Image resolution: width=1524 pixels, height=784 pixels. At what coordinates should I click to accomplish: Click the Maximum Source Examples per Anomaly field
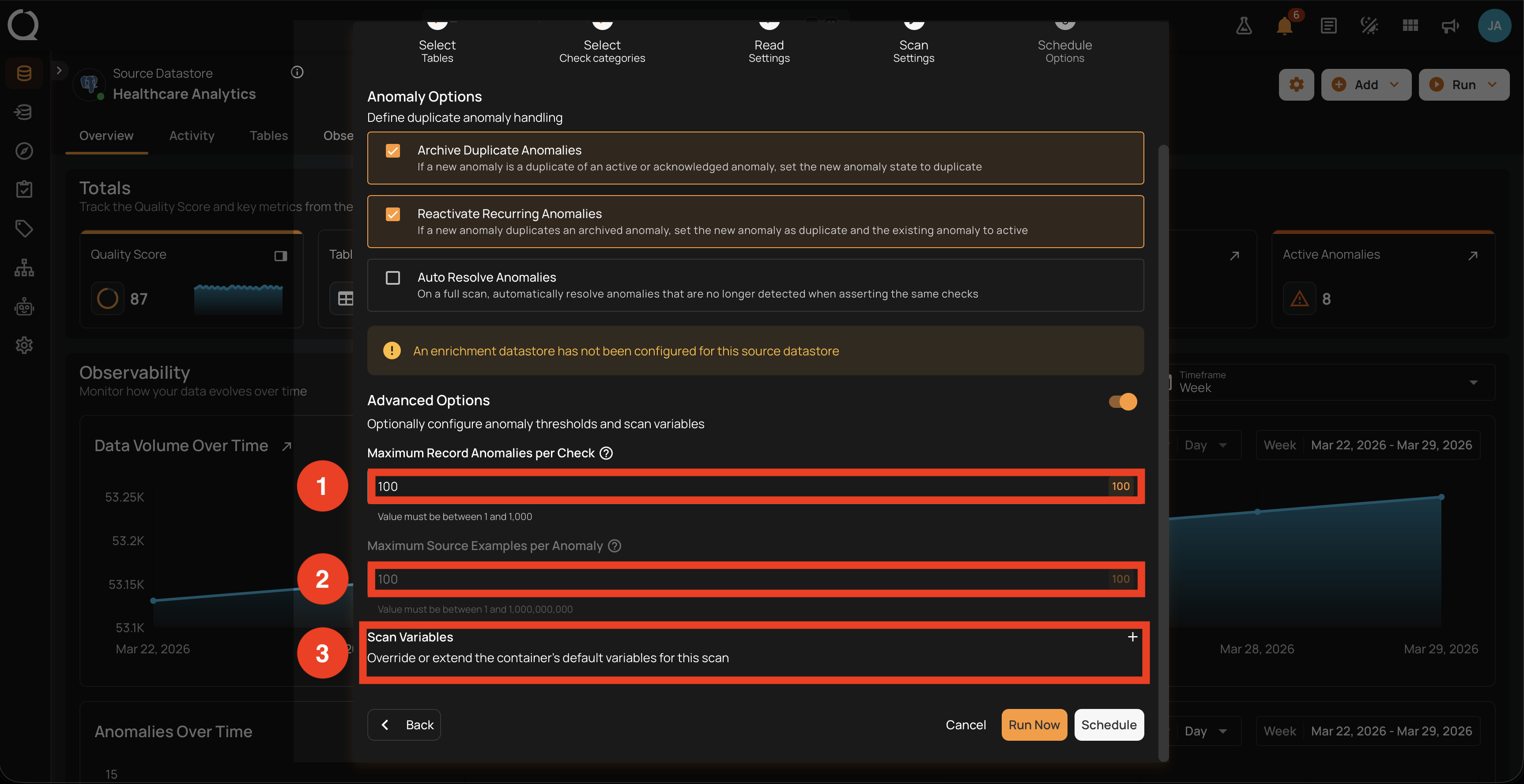point(755,579)
